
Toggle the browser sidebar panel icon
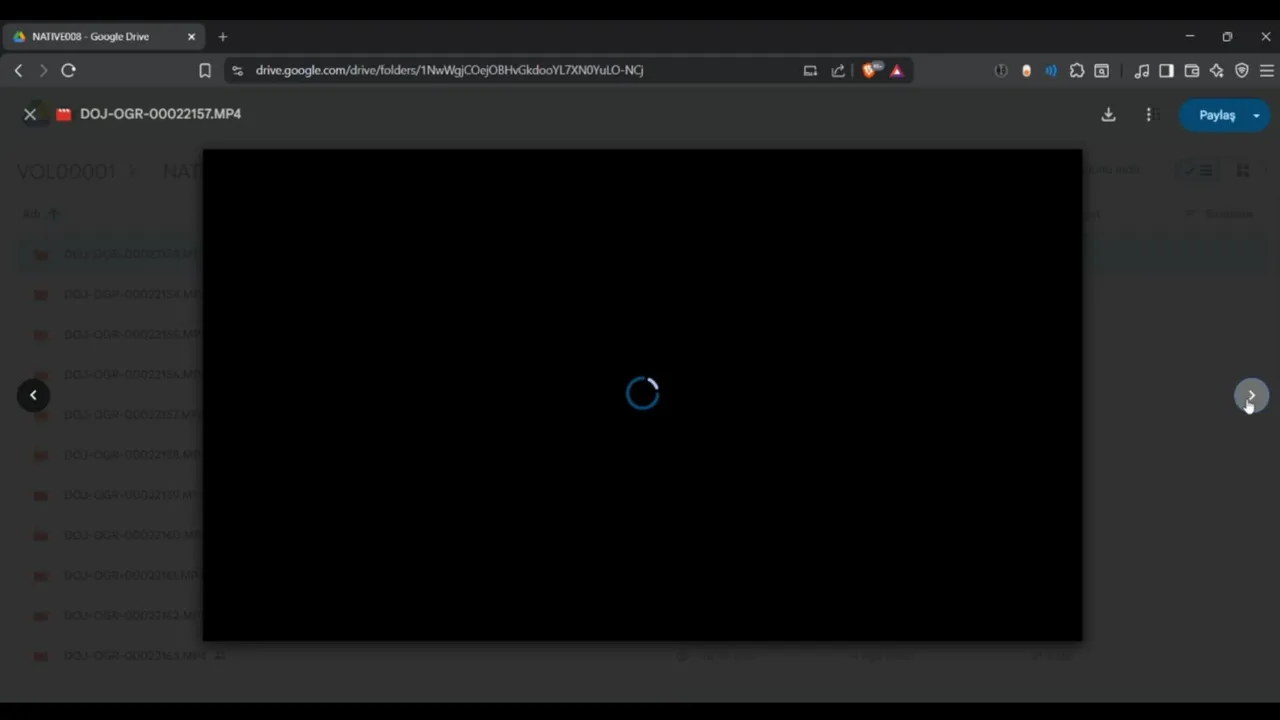[x=1166, y=70]
